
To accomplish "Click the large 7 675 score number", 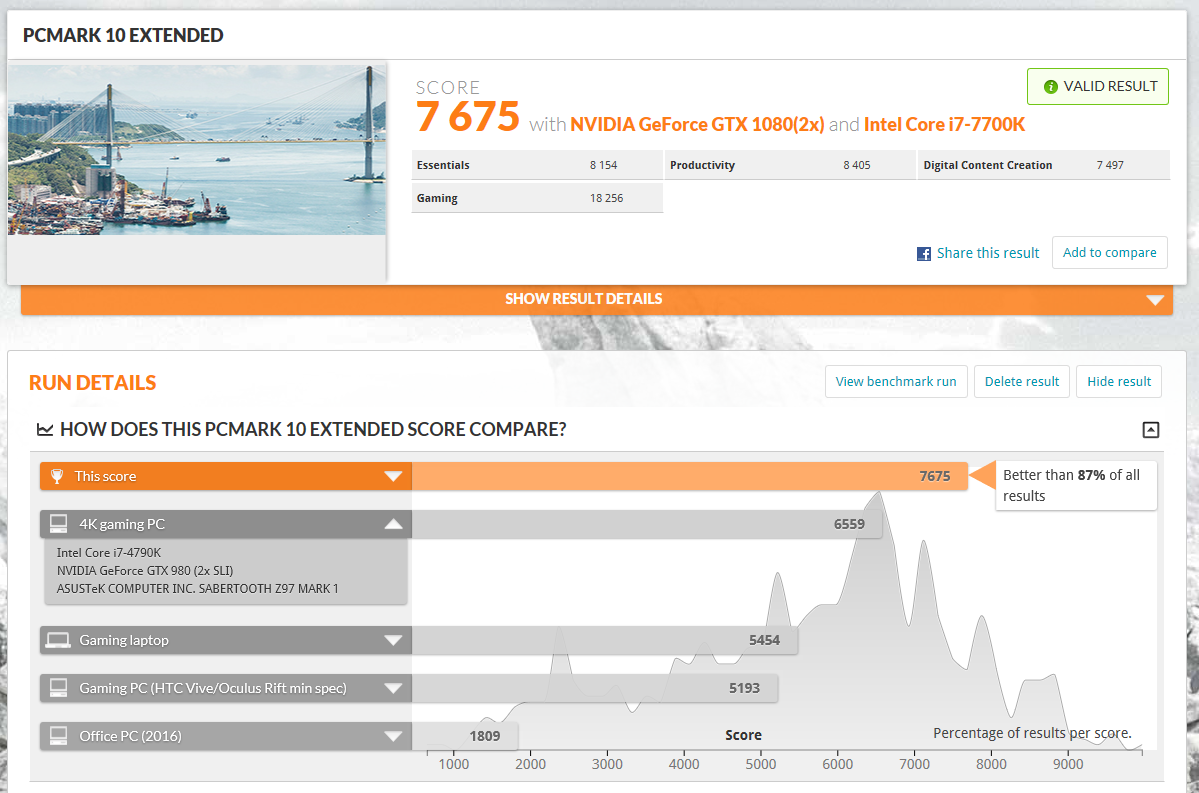I will coord(467,117).
